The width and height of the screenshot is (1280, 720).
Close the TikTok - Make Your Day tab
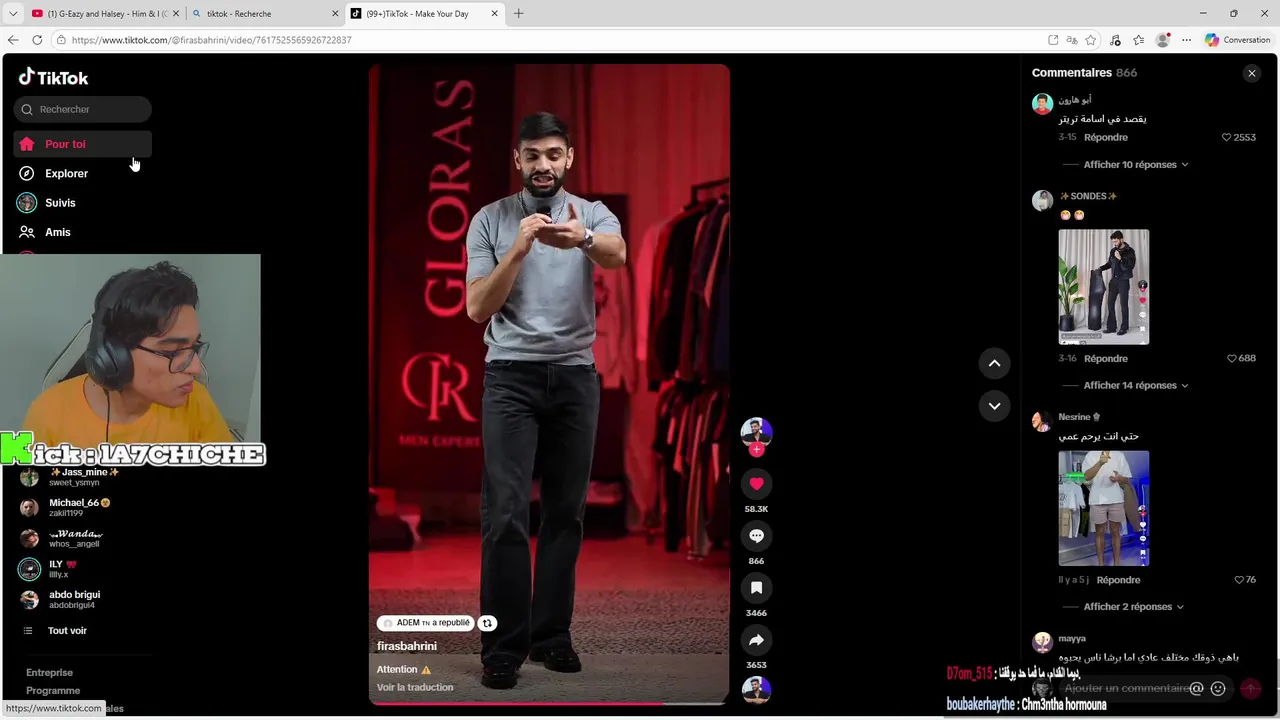(x=494, y=14)
